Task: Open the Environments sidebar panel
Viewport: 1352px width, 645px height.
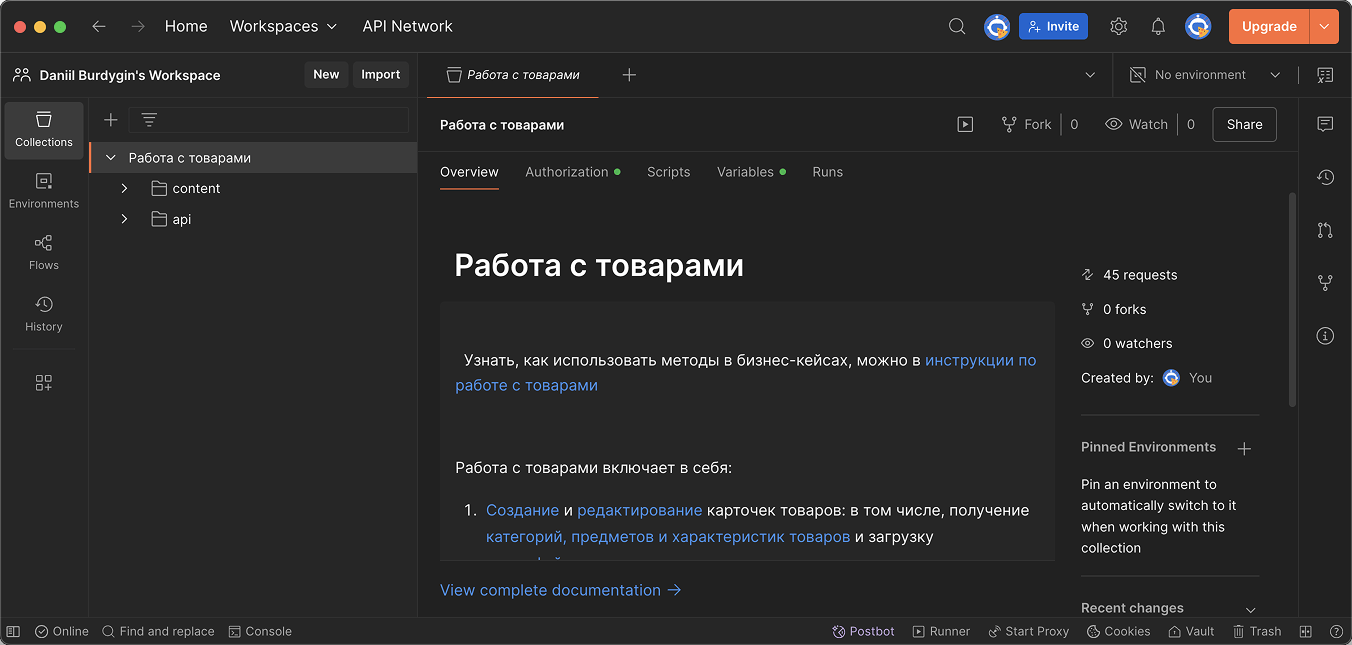Action: [43, 190]
